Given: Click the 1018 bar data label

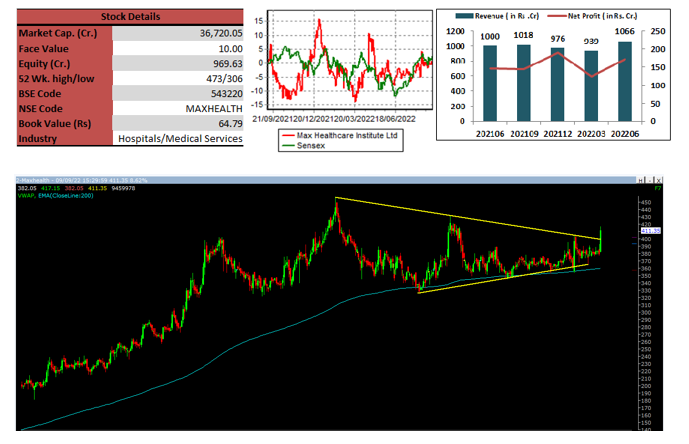Looking at the screenshot, I should click(523, 35).
